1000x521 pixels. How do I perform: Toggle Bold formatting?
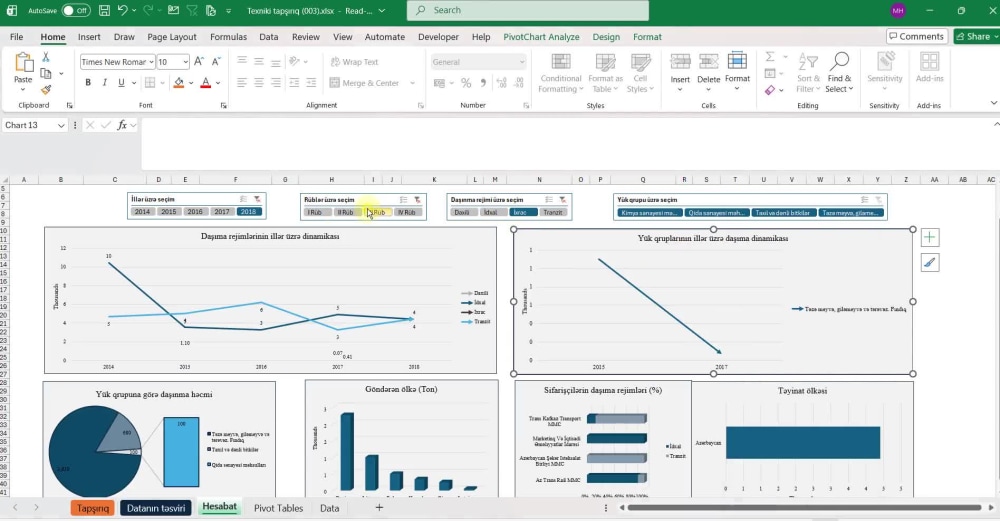point(88,83)
